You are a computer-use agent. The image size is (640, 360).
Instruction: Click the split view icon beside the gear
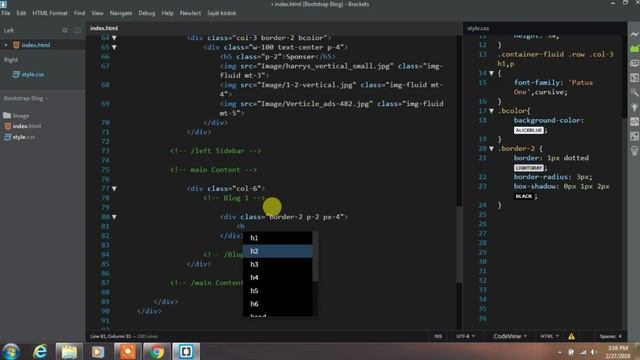pyautogui.click(x=77, y=30)
